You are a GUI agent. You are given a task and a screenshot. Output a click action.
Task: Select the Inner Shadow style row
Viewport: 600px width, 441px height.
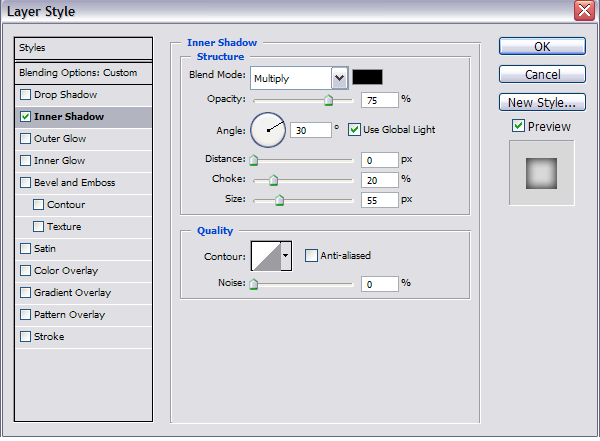(x=83, y=117)
